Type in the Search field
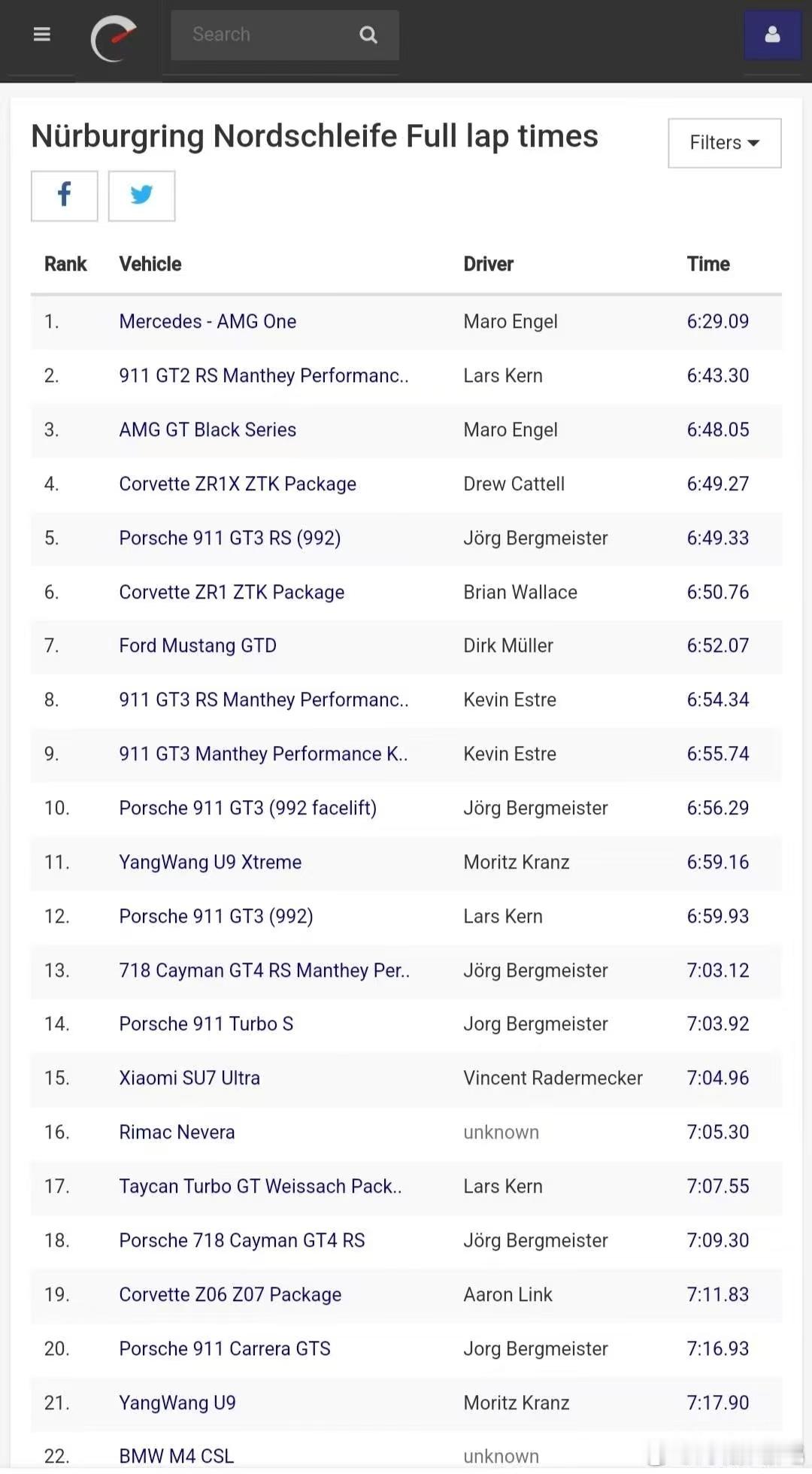The height and width of the screenshot is (1474, 812). pos(263,35)
